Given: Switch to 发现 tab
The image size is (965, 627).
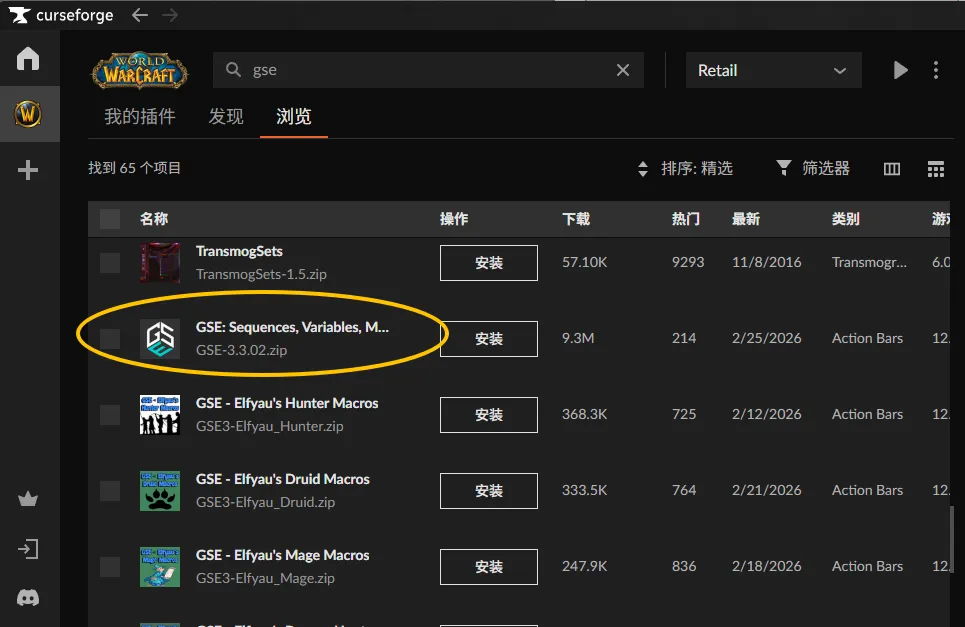Looking at the screenshot, I should pyautogui.click(x=226, y=116).
